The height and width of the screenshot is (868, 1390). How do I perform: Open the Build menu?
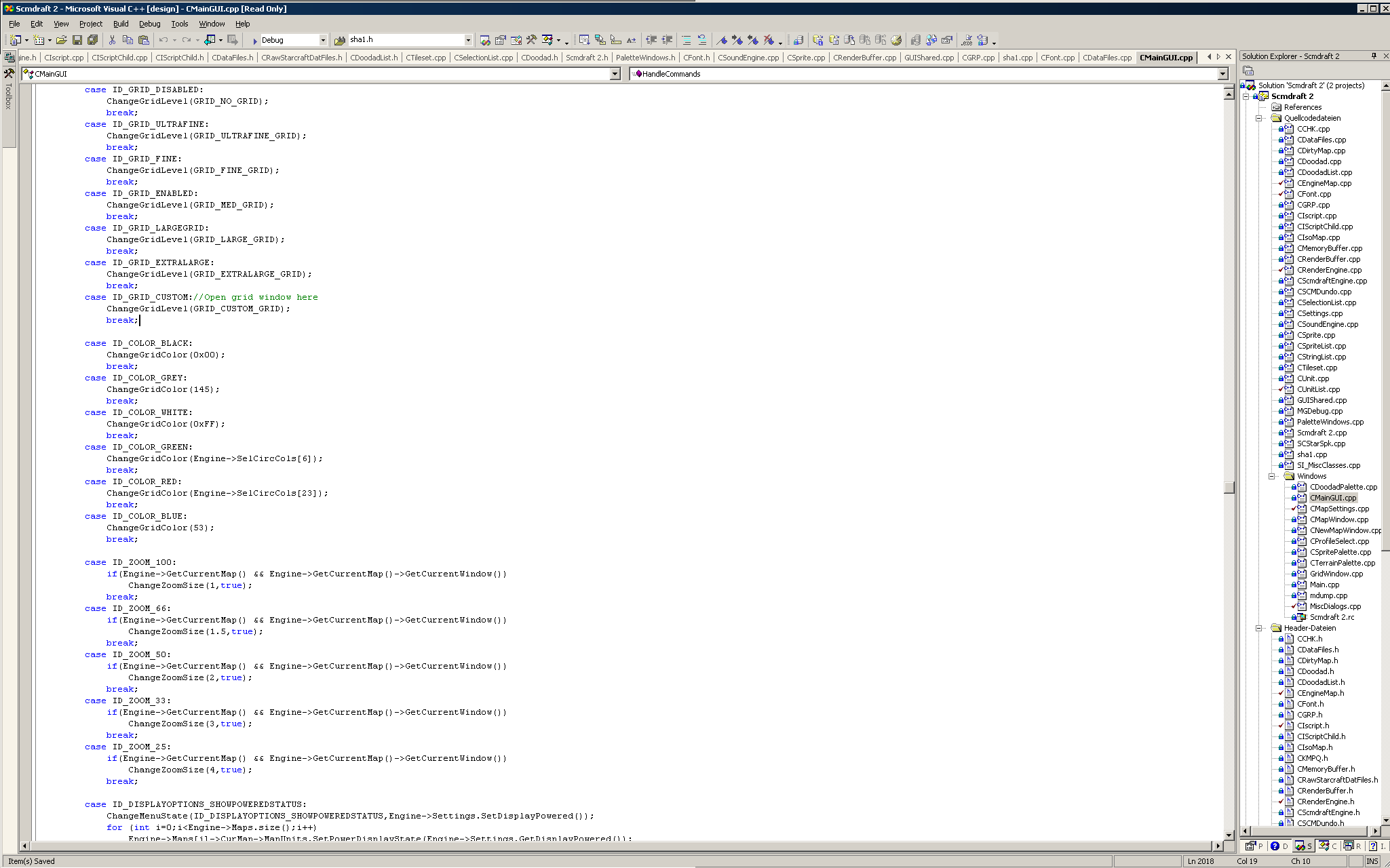[x=121, y=24]
